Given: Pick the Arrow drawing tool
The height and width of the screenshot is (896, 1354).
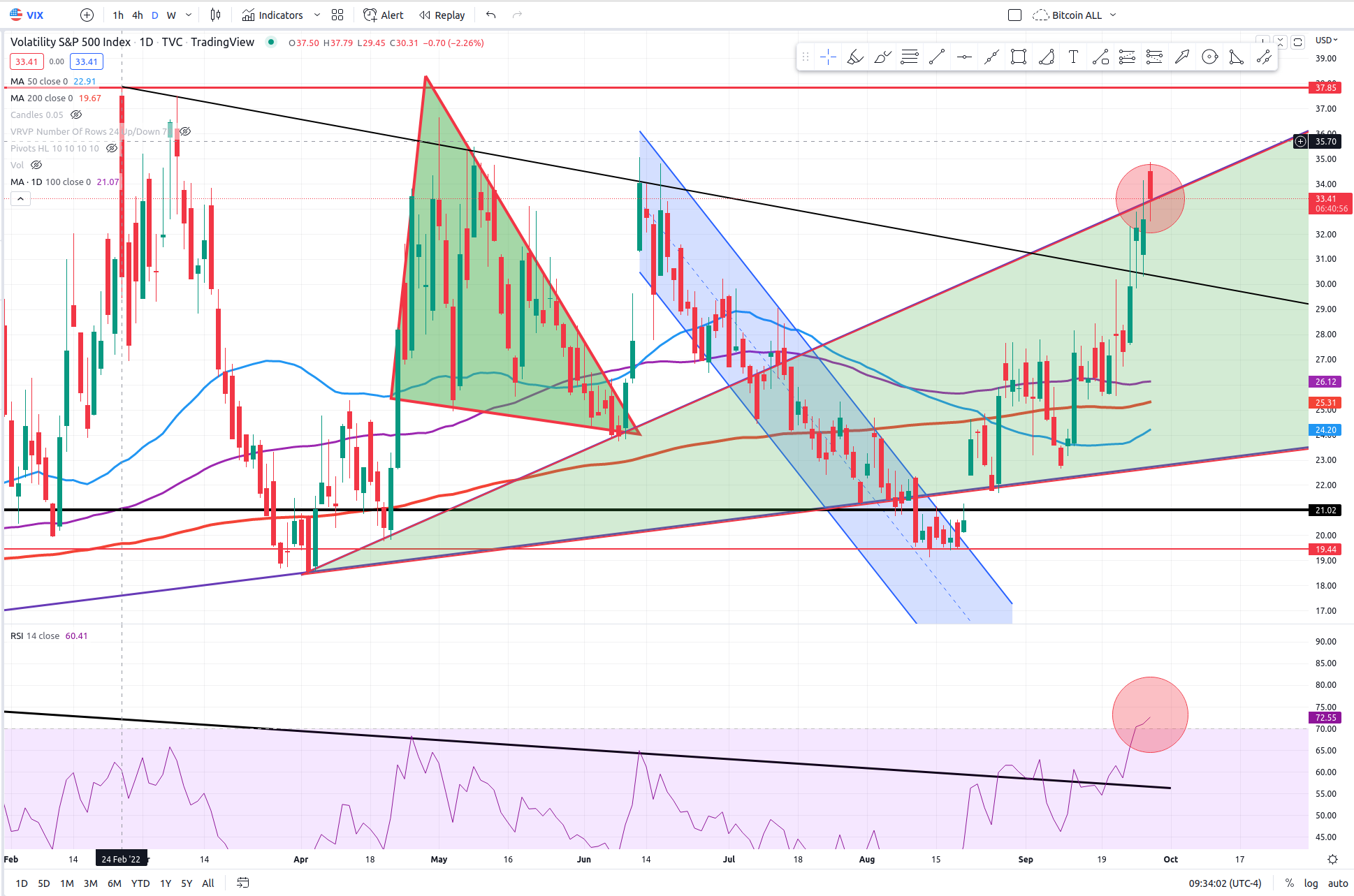Looking at the screenshot, I should 1181,57.
